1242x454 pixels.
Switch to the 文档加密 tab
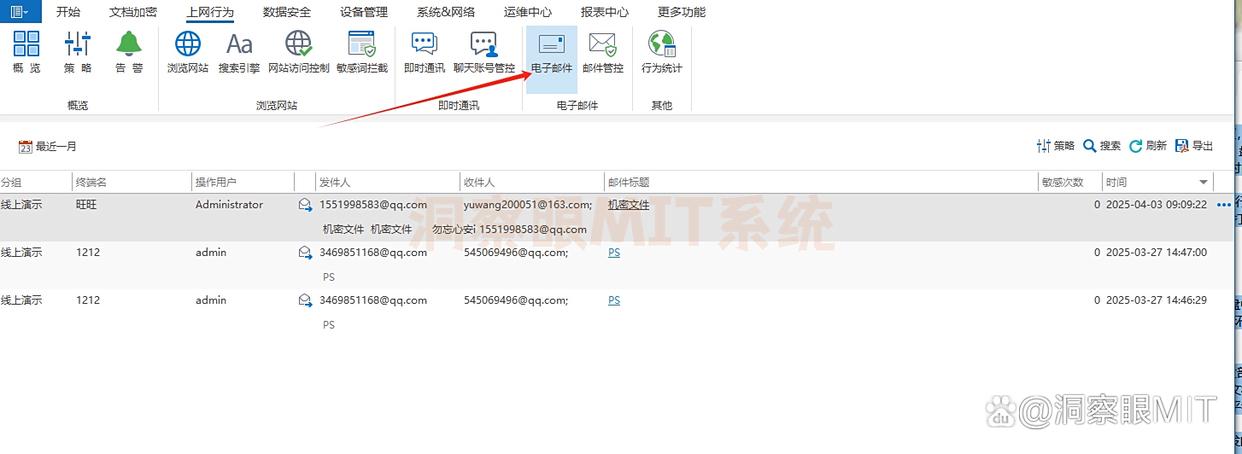pyautogui.click(x=133, y=12)
